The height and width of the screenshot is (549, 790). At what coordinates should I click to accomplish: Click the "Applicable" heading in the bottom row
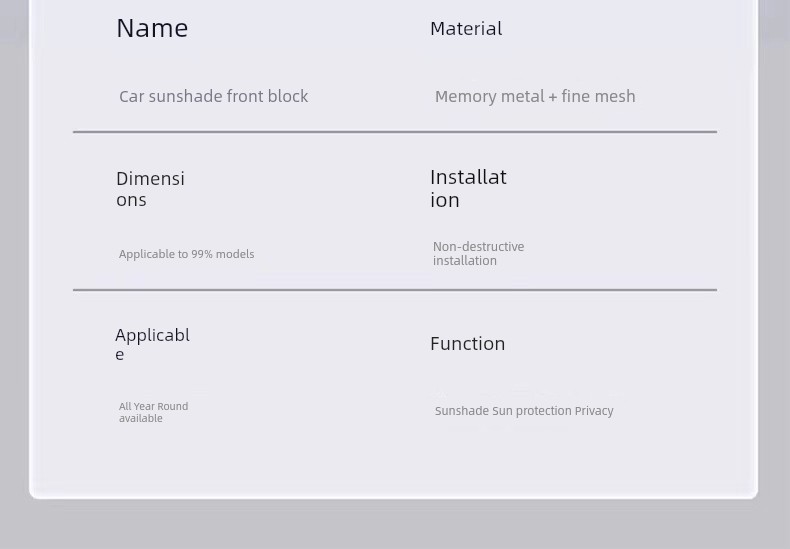coord(152,343)
